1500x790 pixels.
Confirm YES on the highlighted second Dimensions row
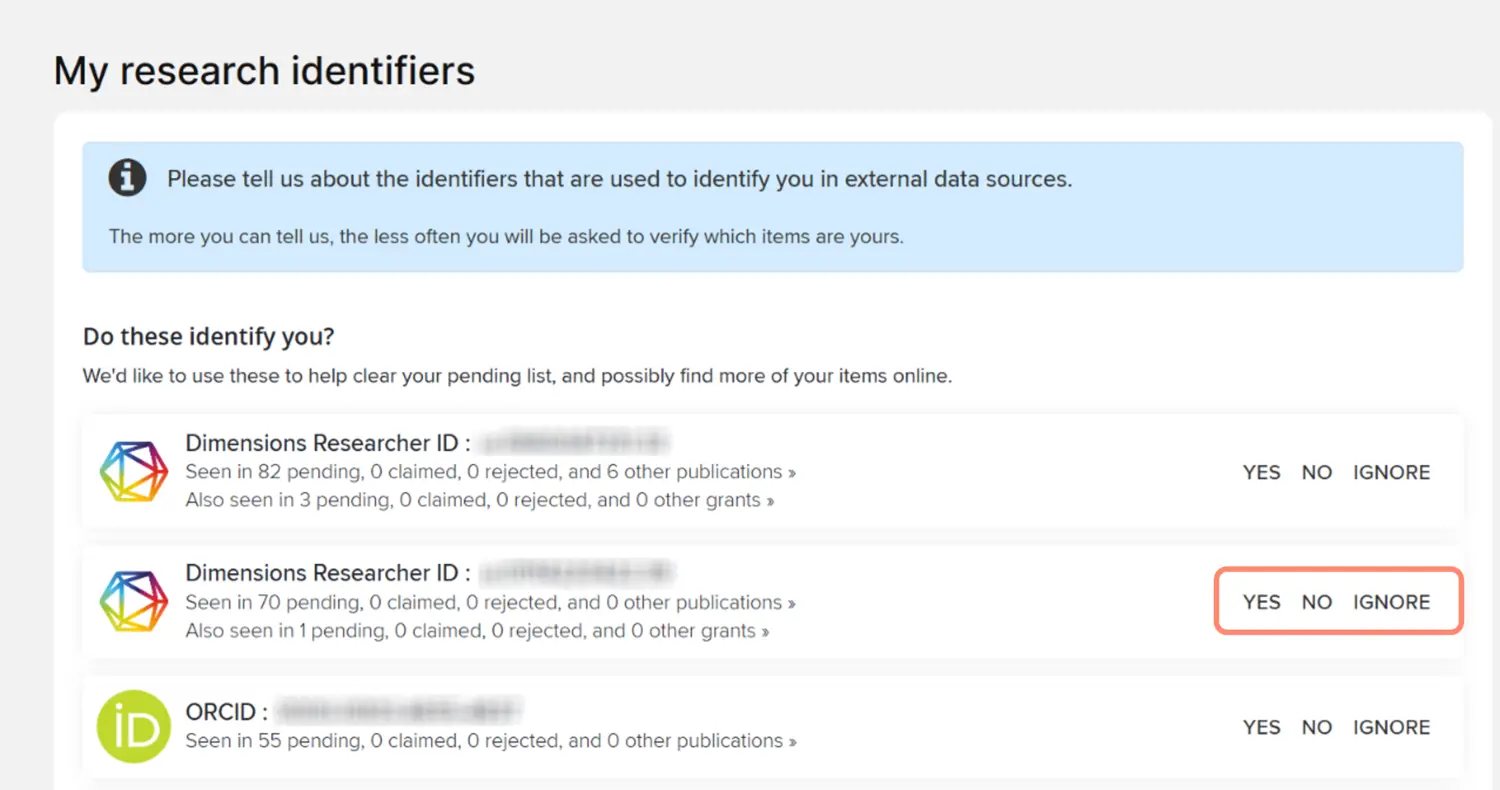[1261, 601]
